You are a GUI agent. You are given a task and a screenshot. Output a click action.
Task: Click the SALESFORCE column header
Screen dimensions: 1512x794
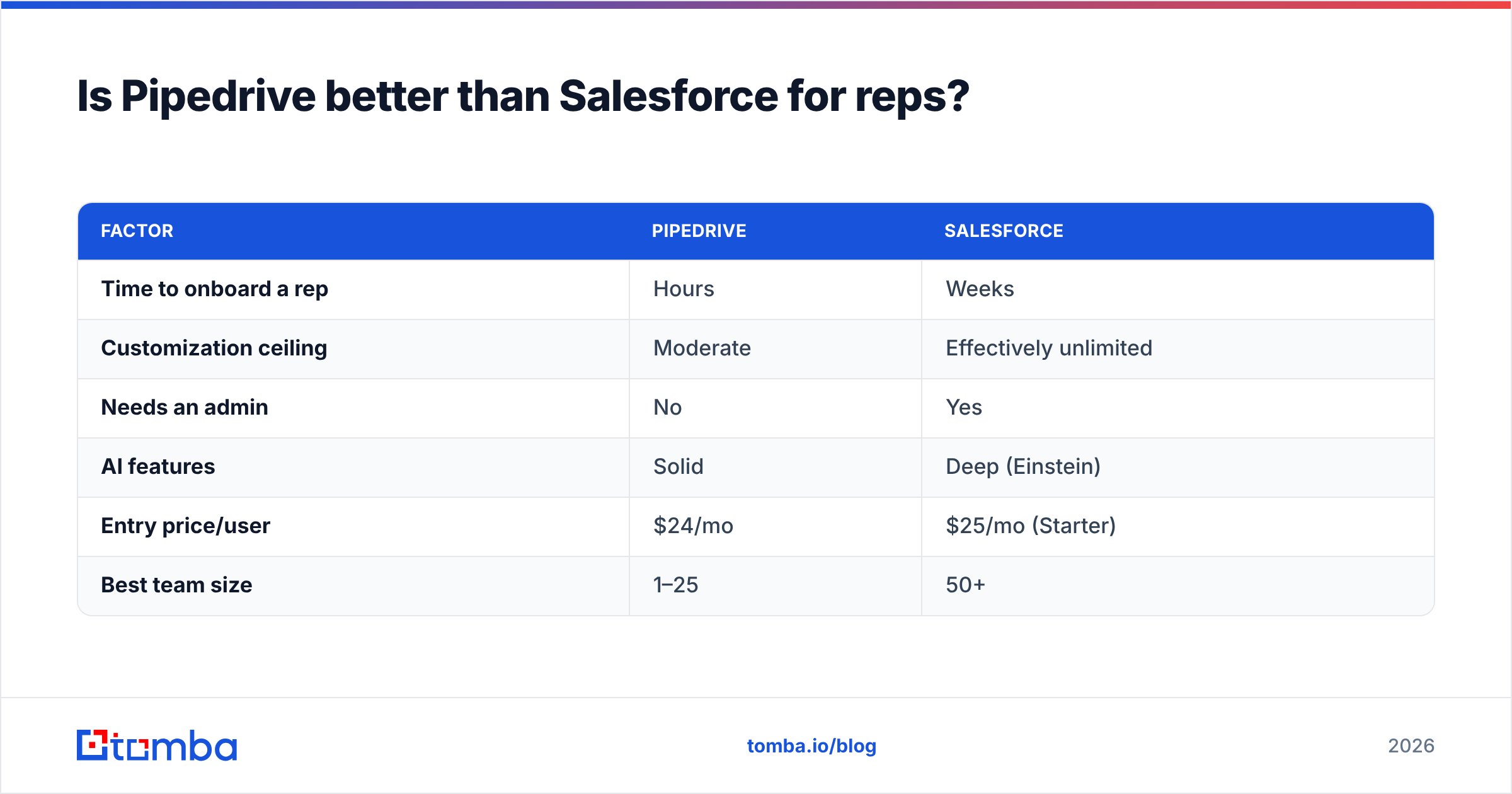1004,231
